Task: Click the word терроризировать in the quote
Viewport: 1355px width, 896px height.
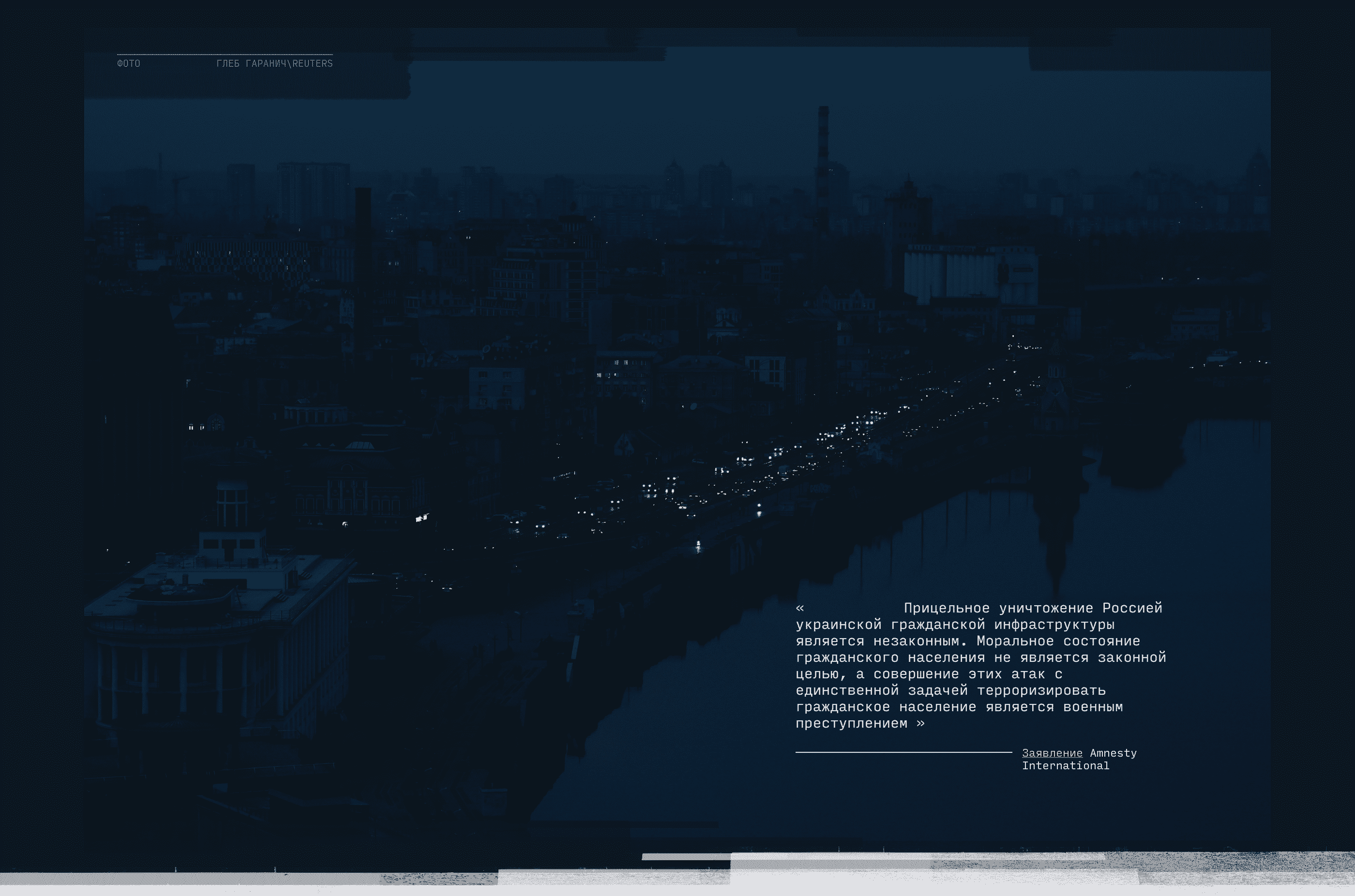Action: click(x=1041, y=690)
